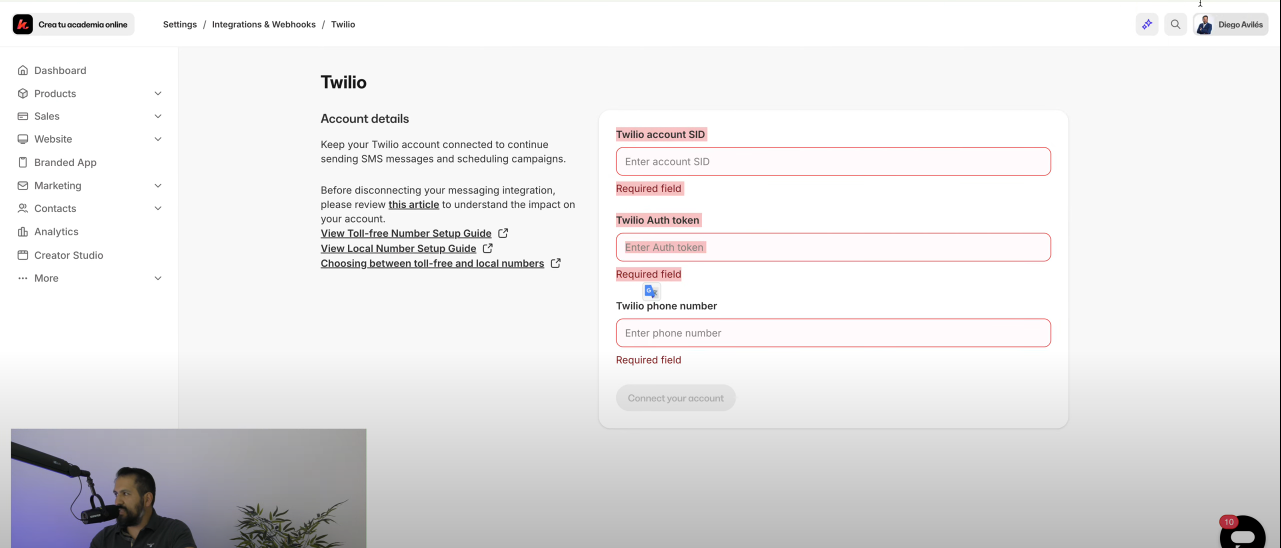Click the Account details heading

click(365, 118)
